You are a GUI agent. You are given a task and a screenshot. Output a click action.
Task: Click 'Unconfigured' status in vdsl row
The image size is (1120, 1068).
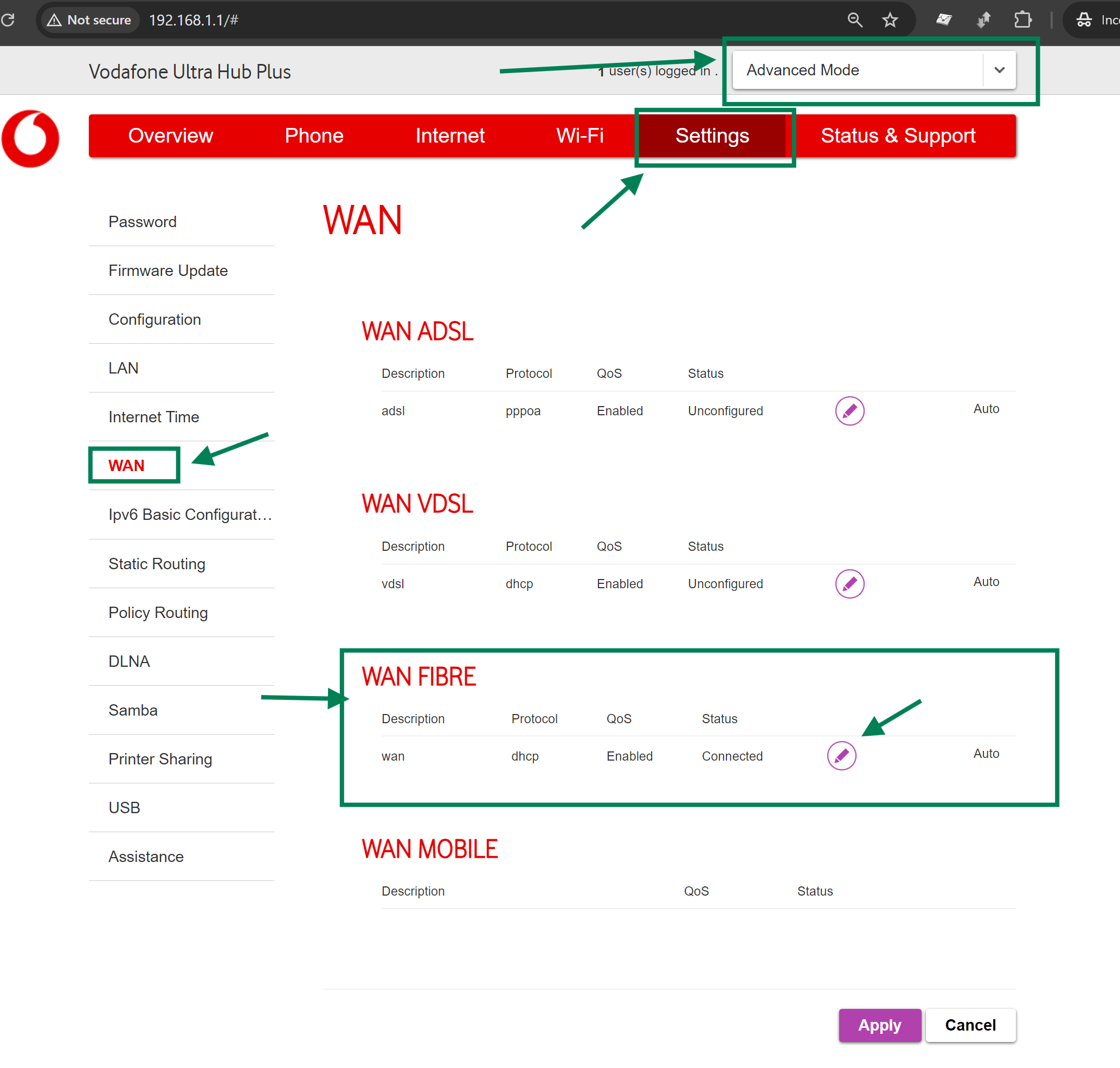tap(725, 584)
